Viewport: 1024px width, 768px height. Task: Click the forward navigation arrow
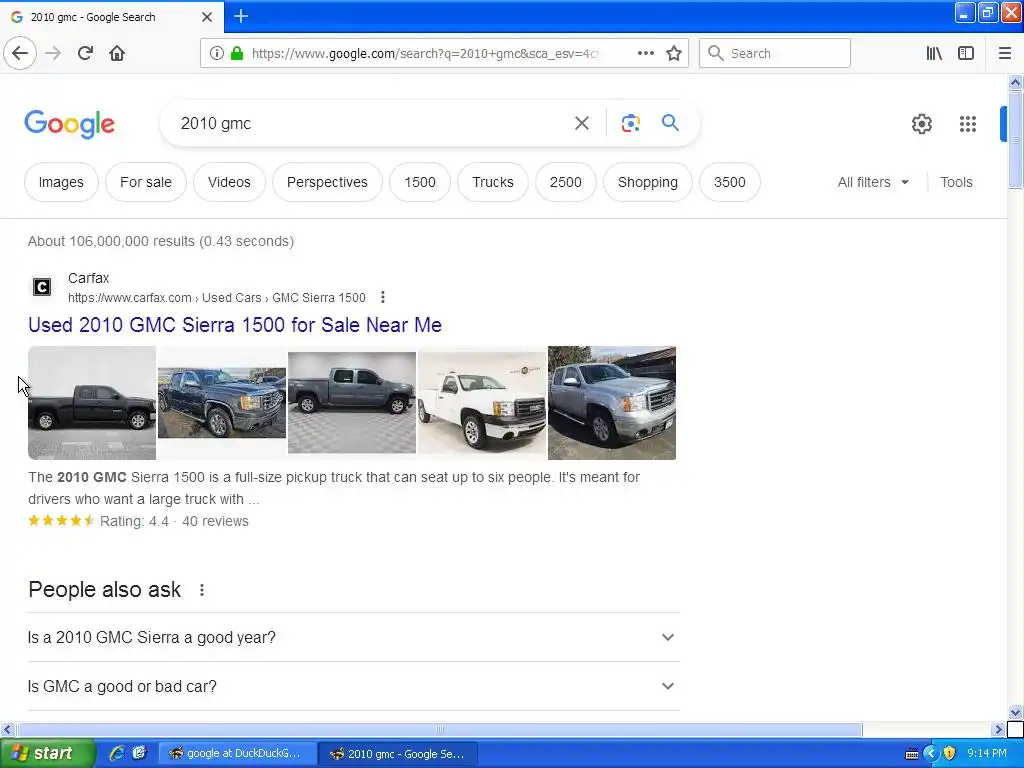pyautogui.click(x=54, y=54)
